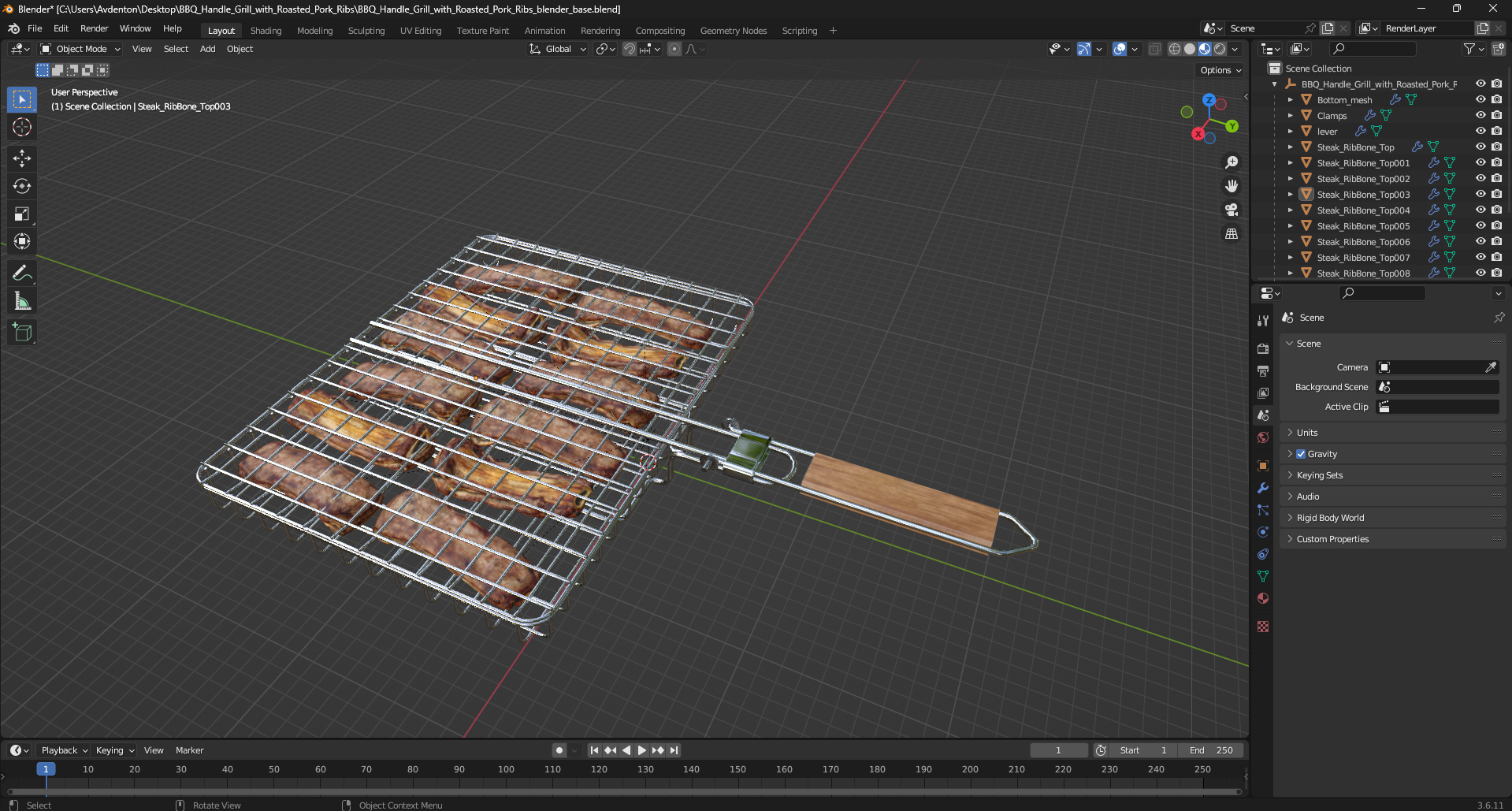1512x811 pixels.
Task: Open the View Layer properties tab
Action: [1263, 392]
